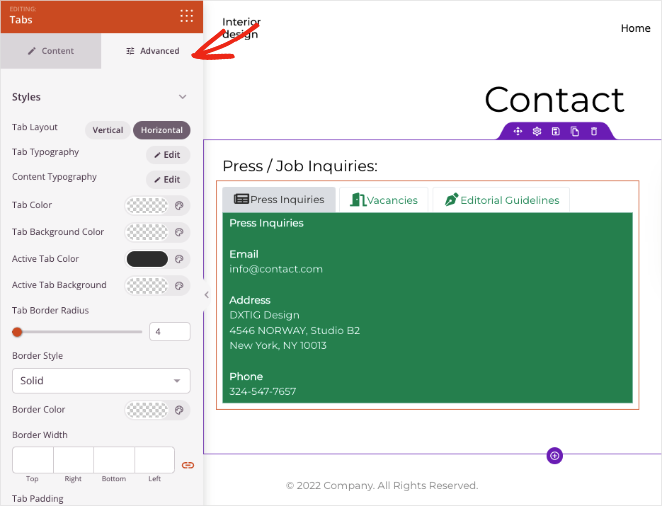The height and width of the screenshot is (506, 662).
Task: Click the phone number 324-547-7657
Action: [x=263, y=392]
